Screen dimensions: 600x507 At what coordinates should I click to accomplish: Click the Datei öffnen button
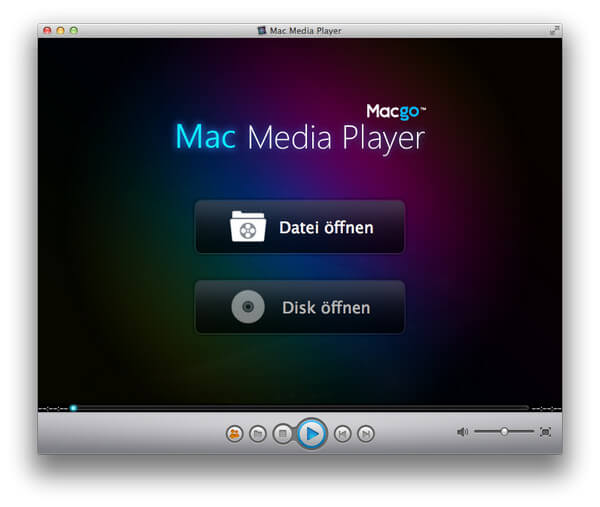click(300, 227)
